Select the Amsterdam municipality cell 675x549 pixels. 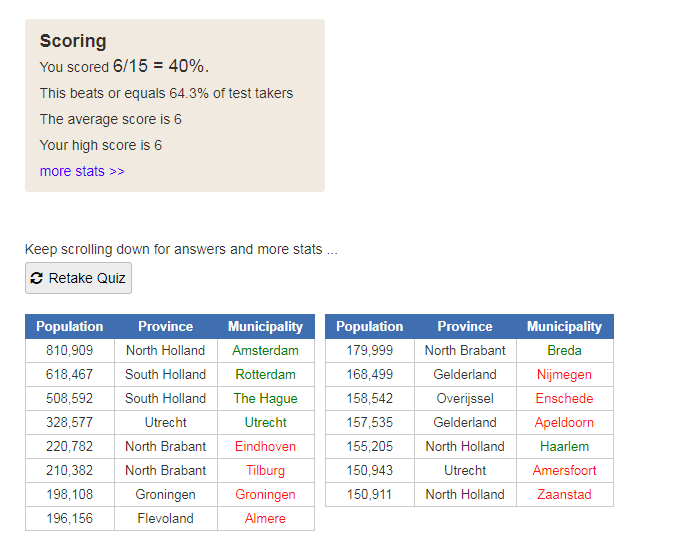pyautogui.click(x=266, y=350)
